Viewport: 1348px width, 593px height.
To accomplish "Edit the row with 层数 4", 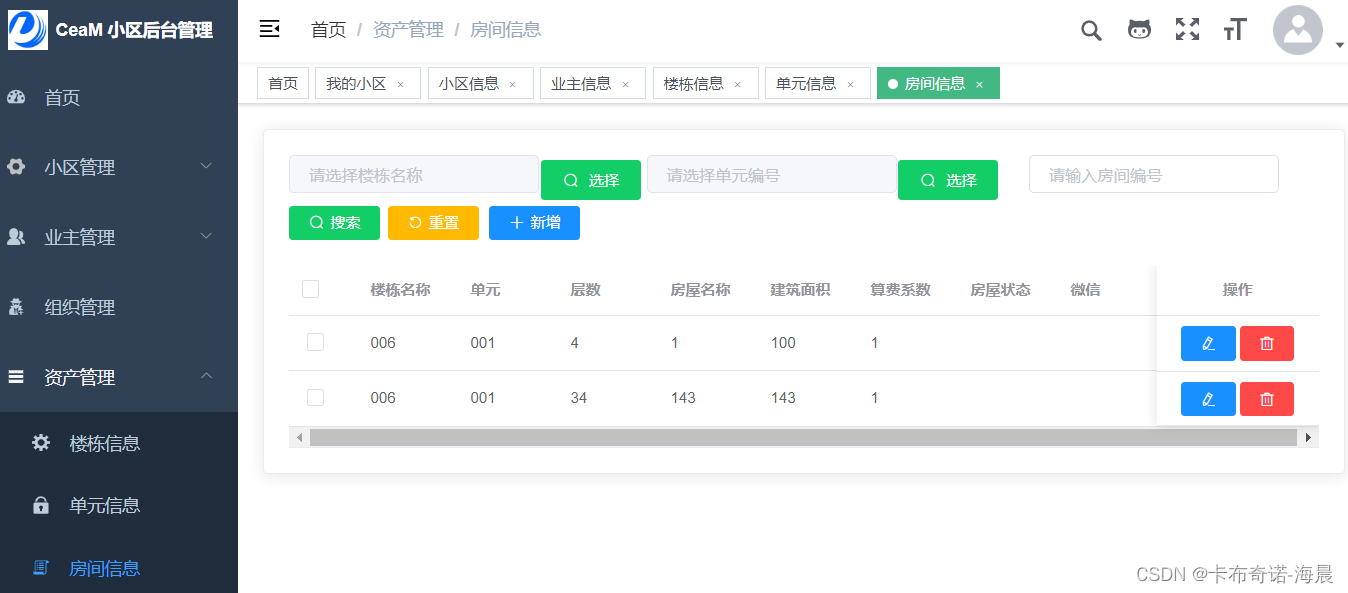I will click(1208, 343).
